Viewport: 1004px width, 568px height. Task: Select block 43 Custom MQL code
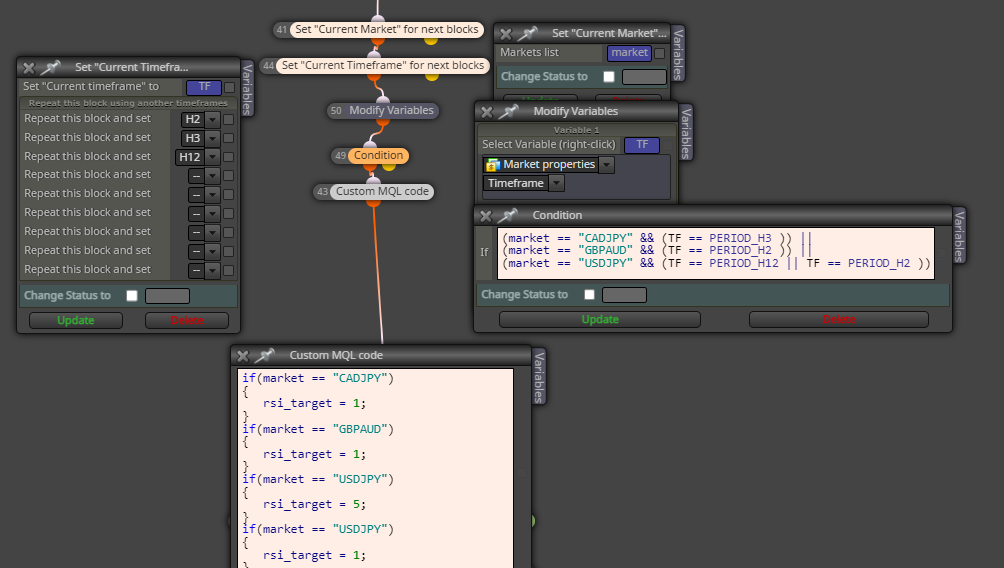382,191
